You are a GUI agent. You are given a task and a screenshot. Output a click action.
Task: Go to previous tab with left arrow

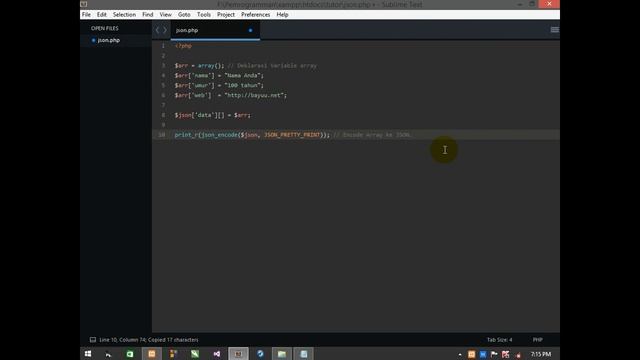pos(158,30)
